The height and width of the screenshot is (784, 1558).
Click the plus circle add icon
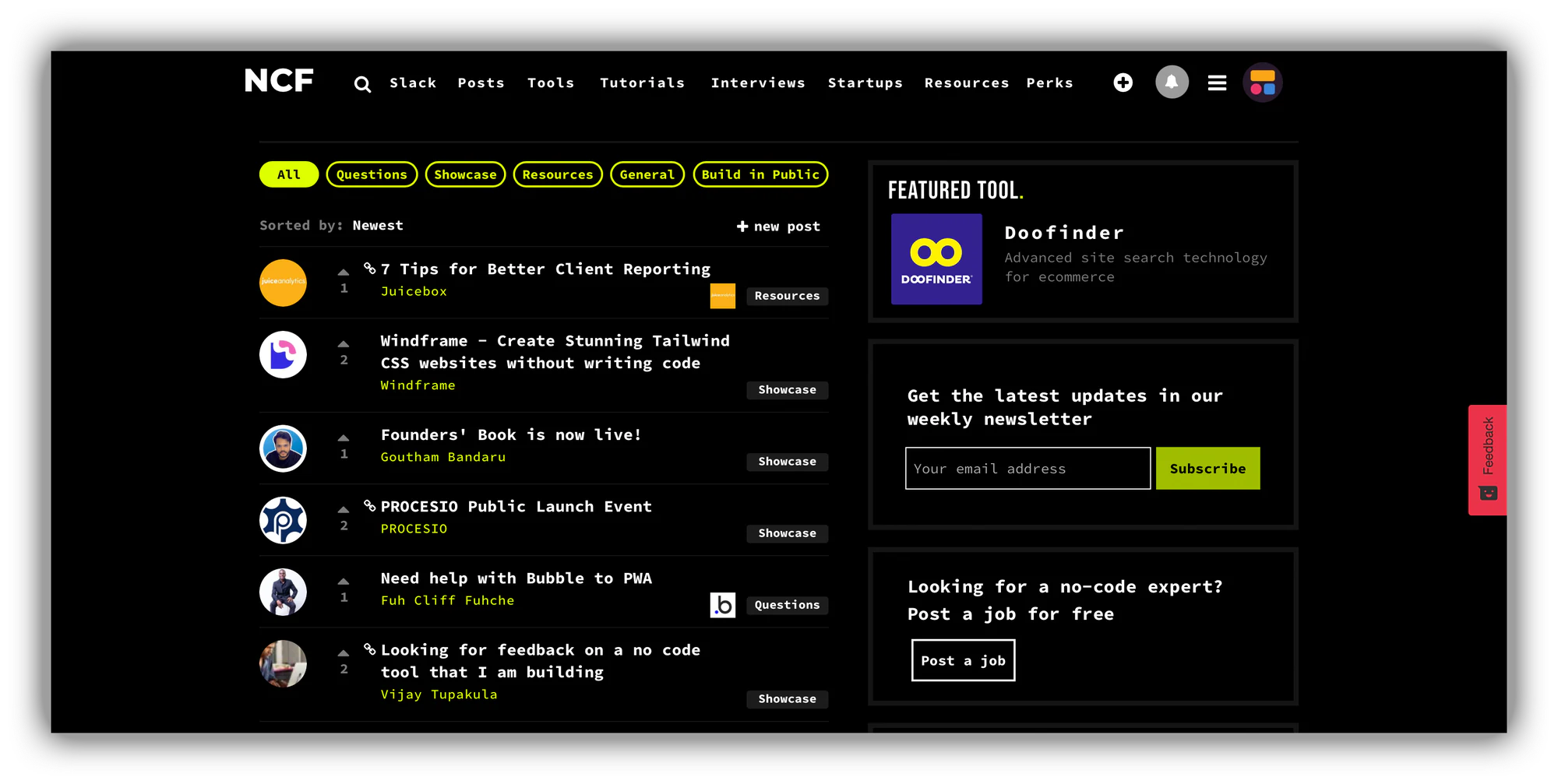click(x=1123, y=83)
